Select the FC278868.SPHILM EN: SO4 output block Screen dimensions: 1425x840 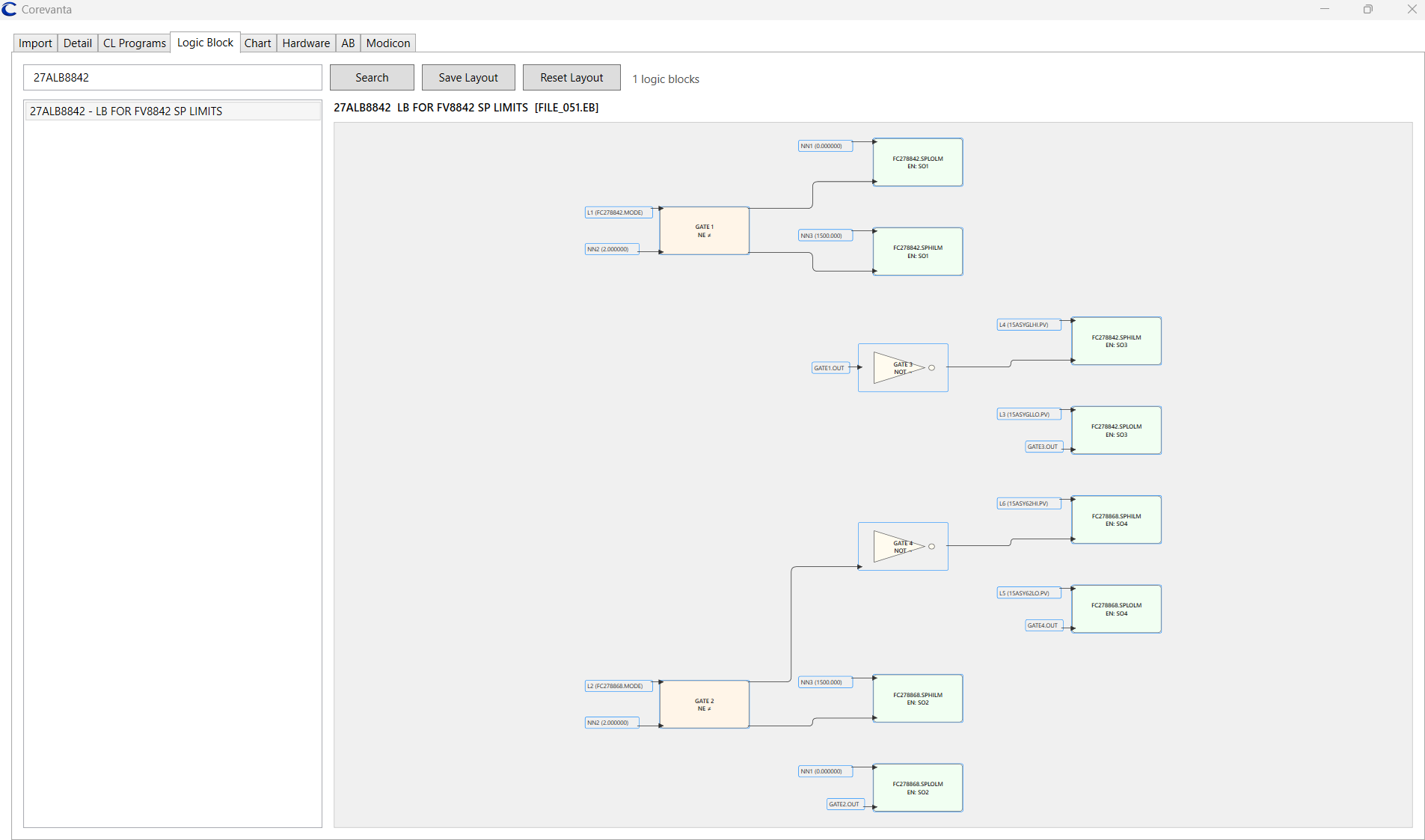(x=1115, y=519)
